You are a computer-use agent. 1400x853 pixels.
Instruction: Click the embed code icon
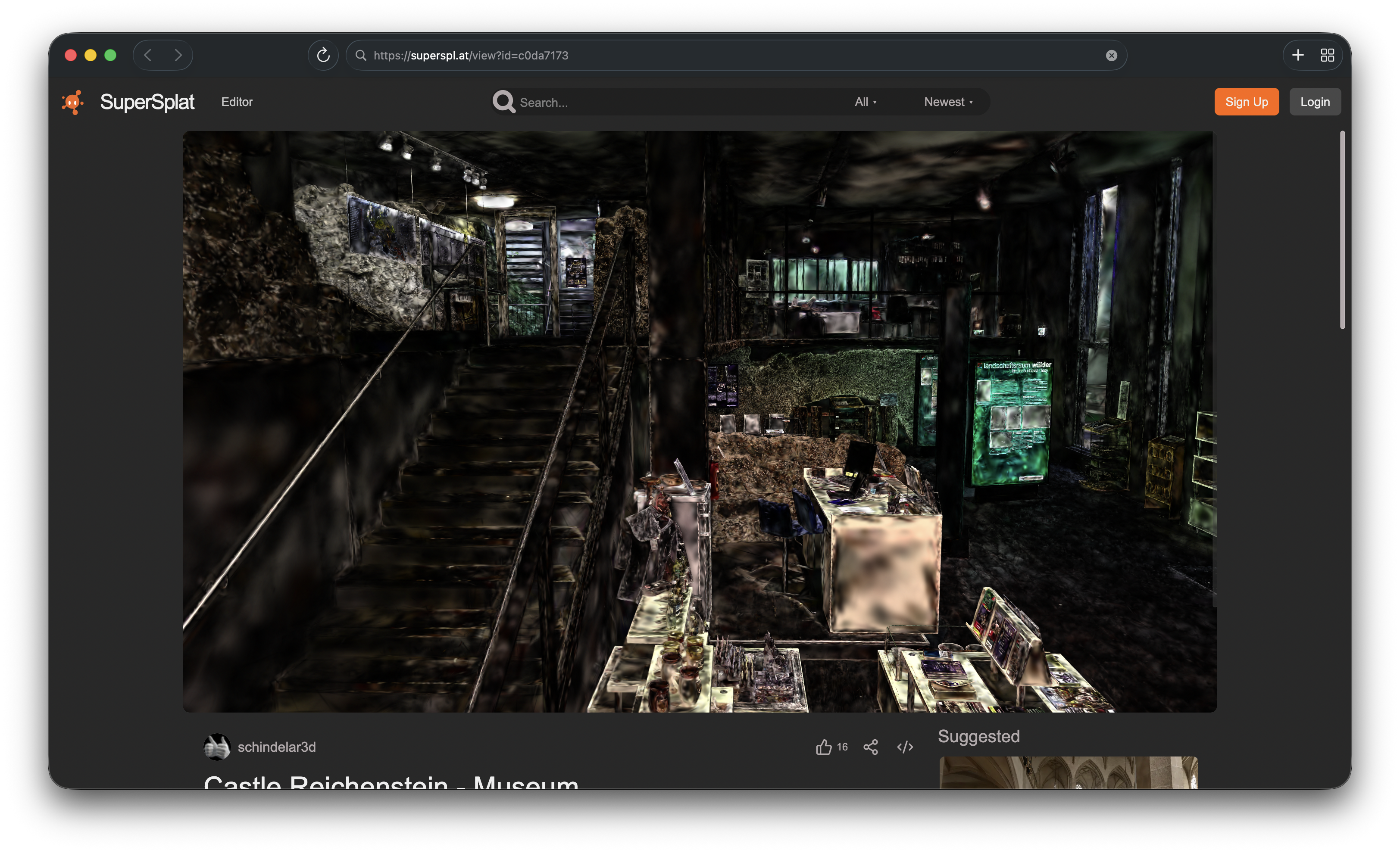905,747
